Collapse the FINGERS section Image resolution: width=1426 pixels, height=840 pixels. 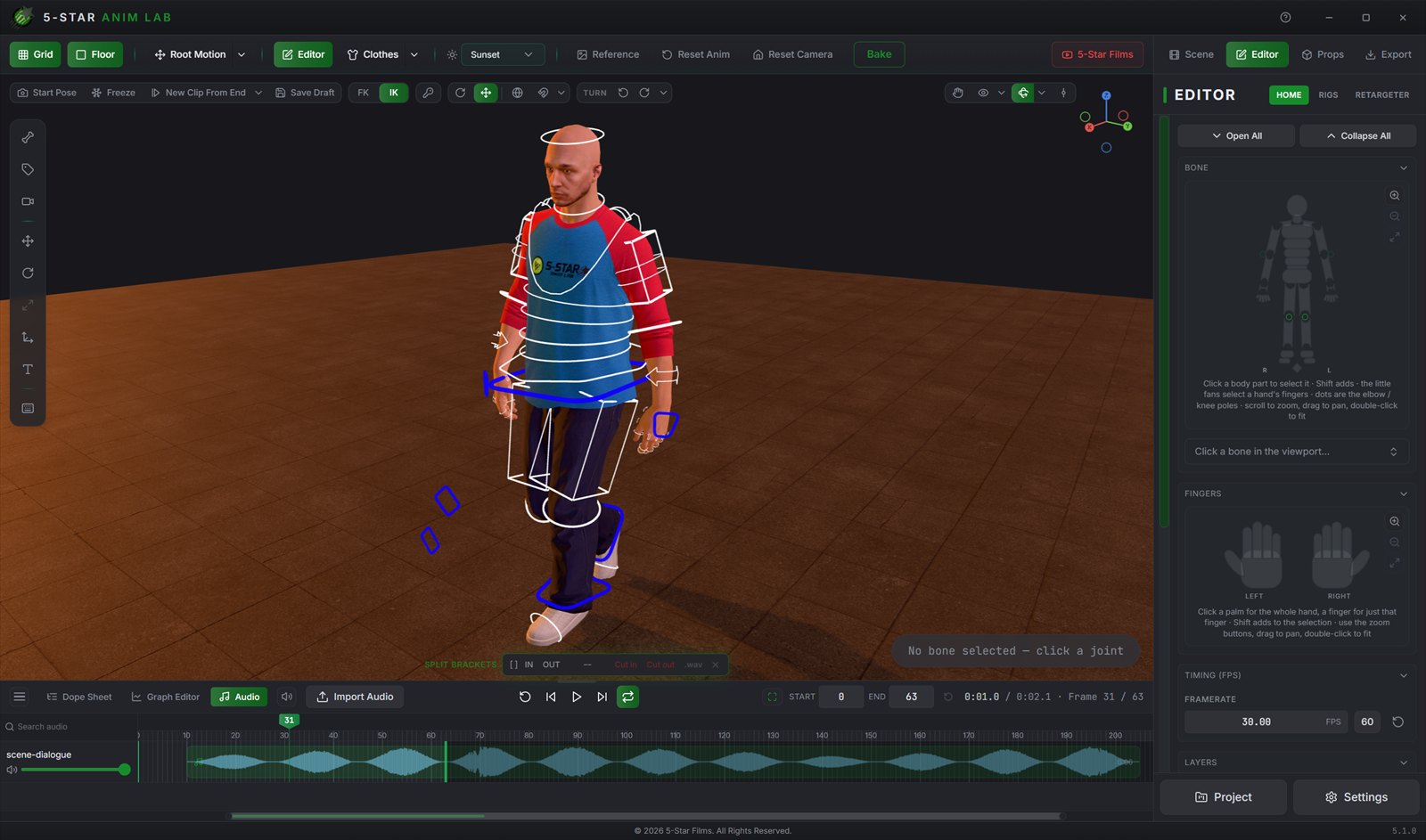point(1404,493)
